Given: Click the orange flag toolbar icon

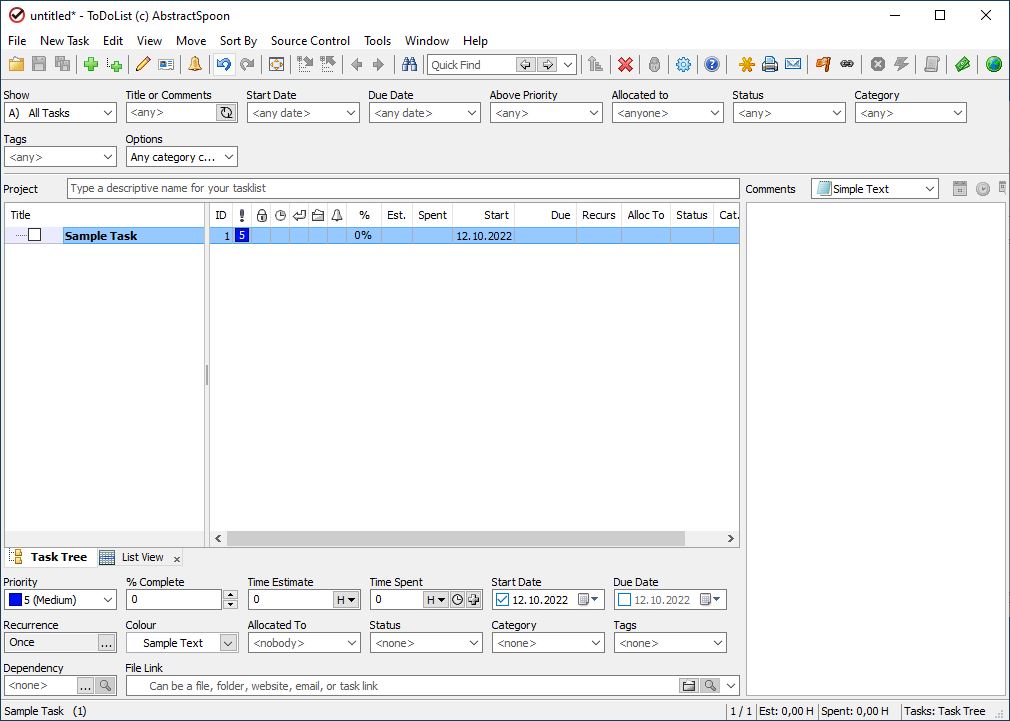Looking at the screenshot, I should click(823, 64).
